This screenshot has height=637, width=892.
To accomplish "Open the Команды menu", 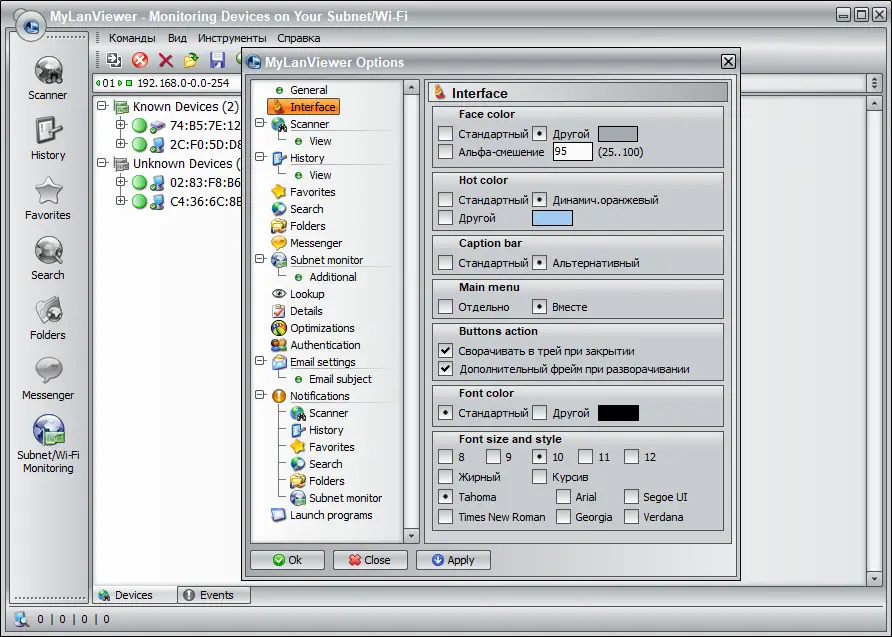I will [x=132, y=38].
